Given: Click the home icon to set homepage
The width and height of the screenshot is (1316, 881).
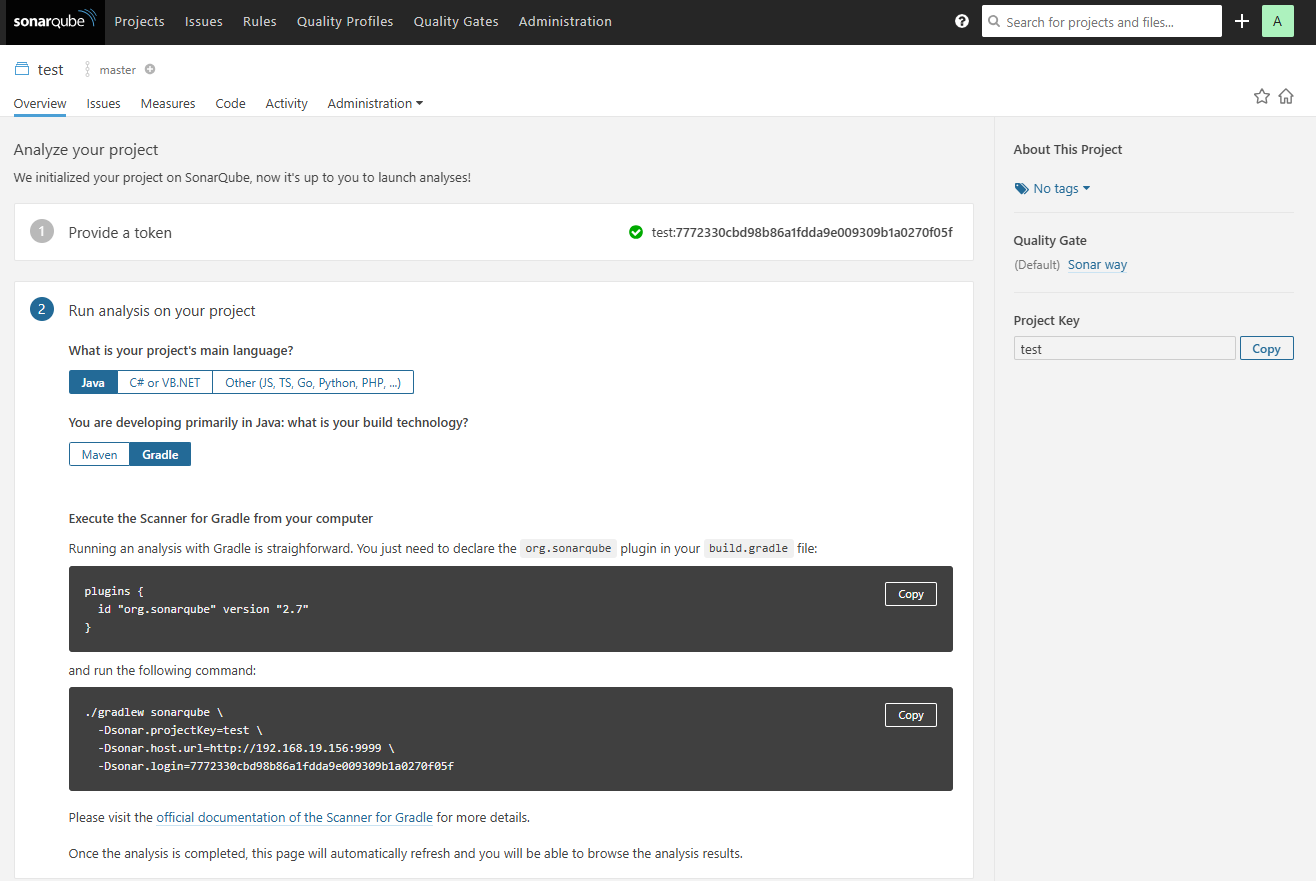Looking at the screenshot, I should click(x=1286, y=96).
